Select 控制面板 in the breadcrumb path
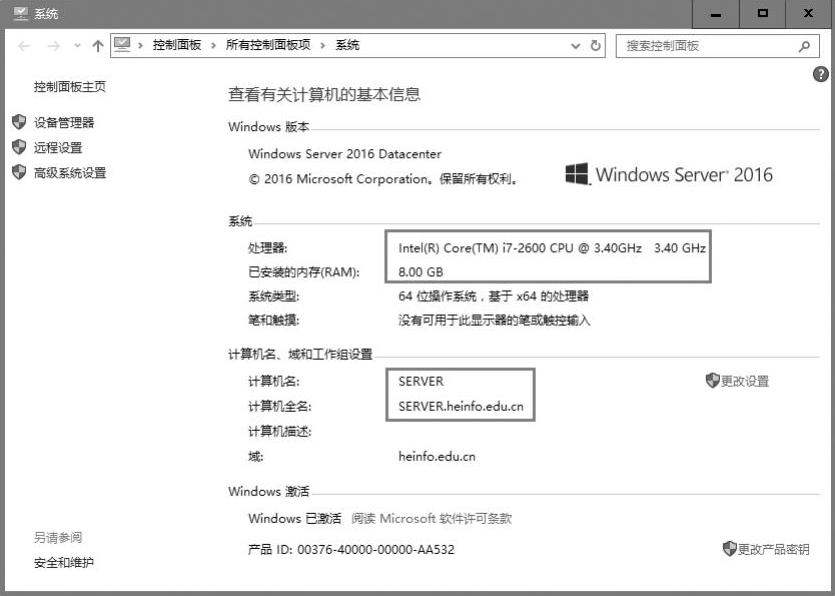Viewport: 835px width, 596px height. 177,45
